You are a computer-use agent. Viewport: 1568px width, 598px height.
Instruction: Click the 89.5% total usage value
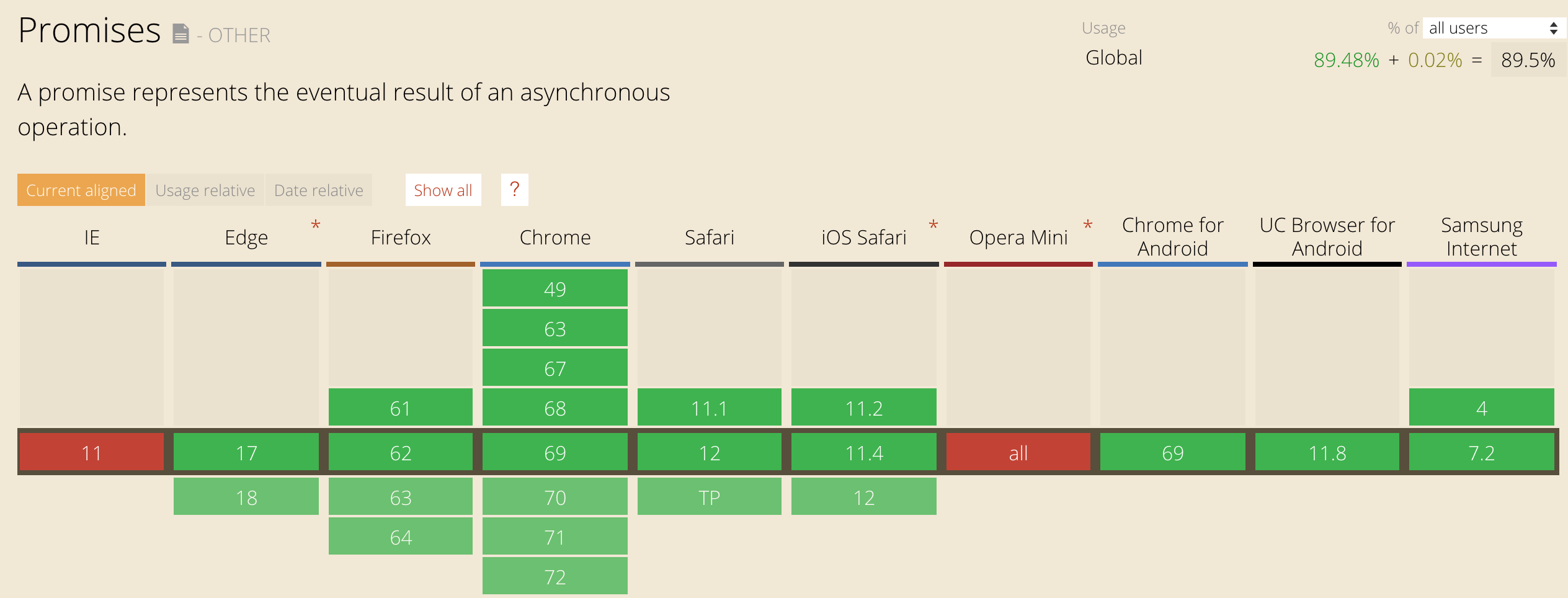pyautogui.click(x=1528, y=60)
